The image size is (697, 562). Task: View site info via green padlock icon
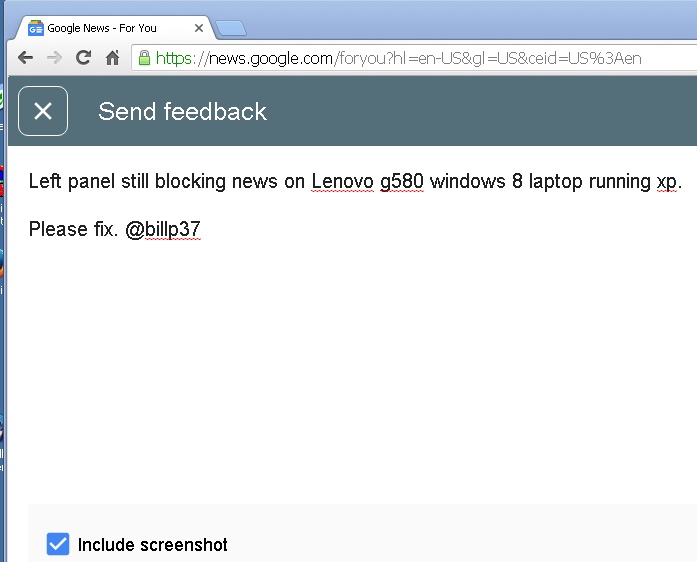(144, 58)
